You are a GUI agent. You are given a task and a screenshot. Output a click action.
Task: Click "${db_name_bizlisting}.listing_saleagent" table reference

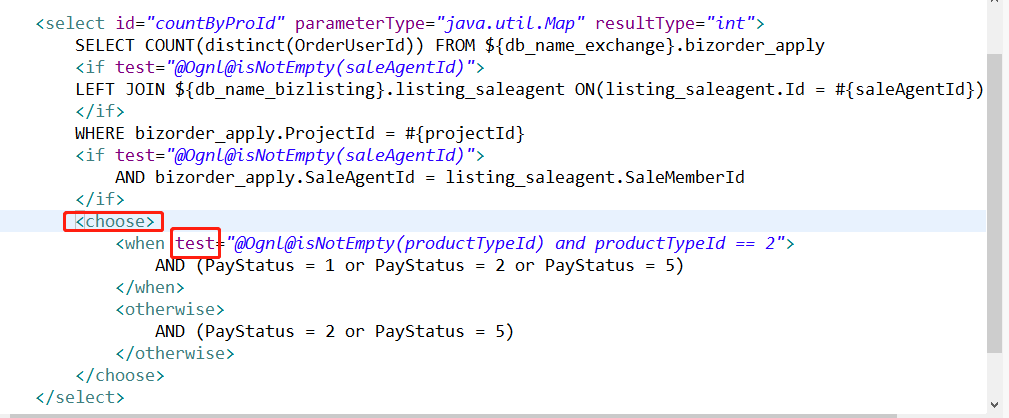click(x=369, y=89)
